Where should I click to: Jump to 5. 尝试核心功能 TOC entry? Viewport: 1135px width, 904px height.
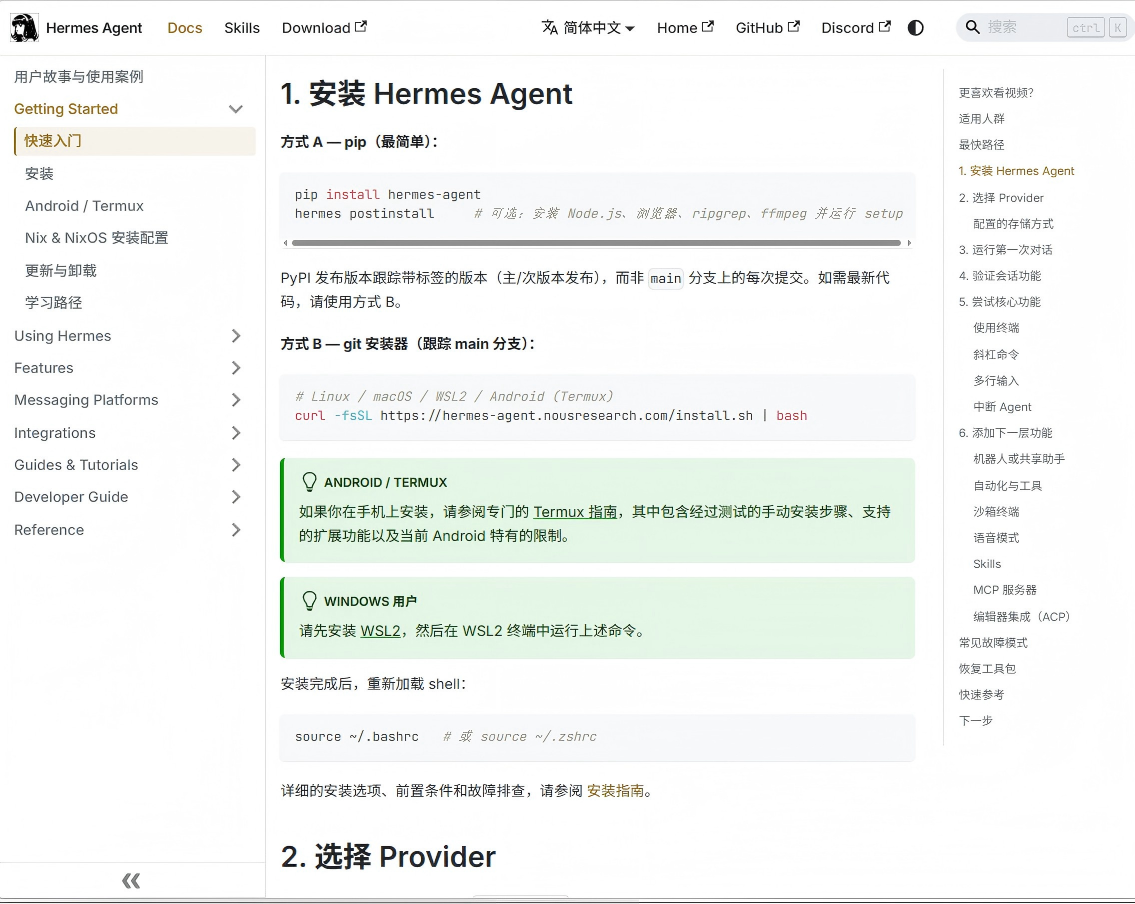[1000, 302]
